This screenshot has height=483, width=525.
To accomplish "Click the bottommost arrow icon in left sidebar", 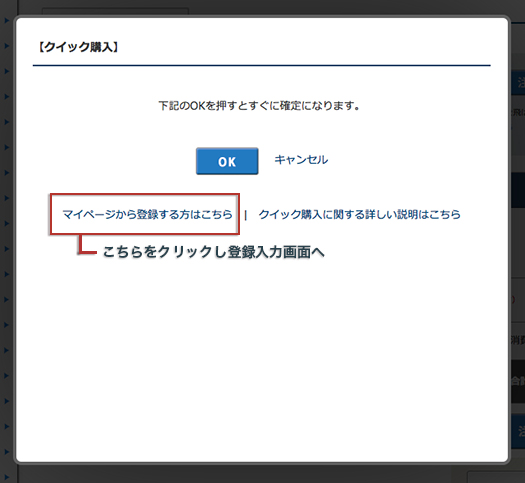I will pos(6,477).
